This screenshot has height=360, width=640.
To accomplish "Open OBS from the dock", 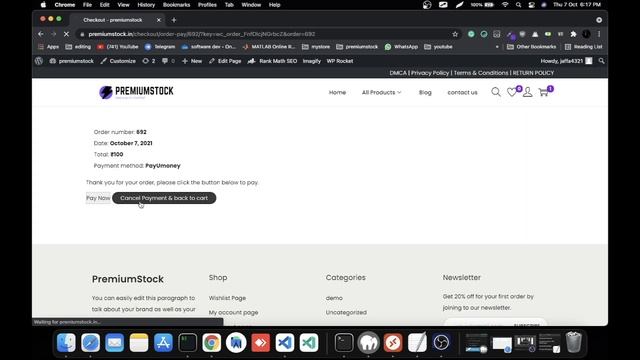I will point(441,342).
